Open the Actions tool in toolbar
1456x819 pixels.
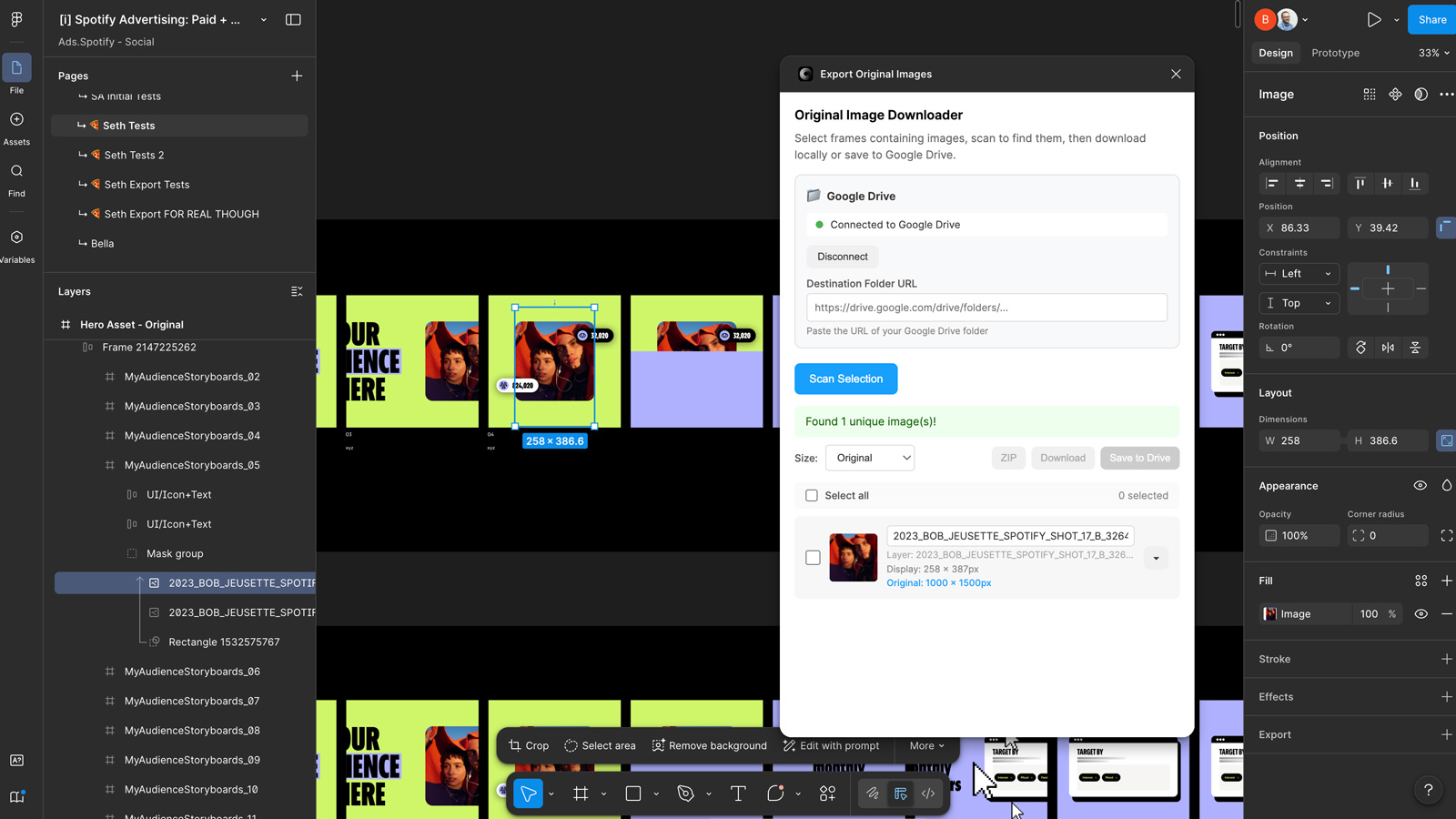(x=827, y=794)
